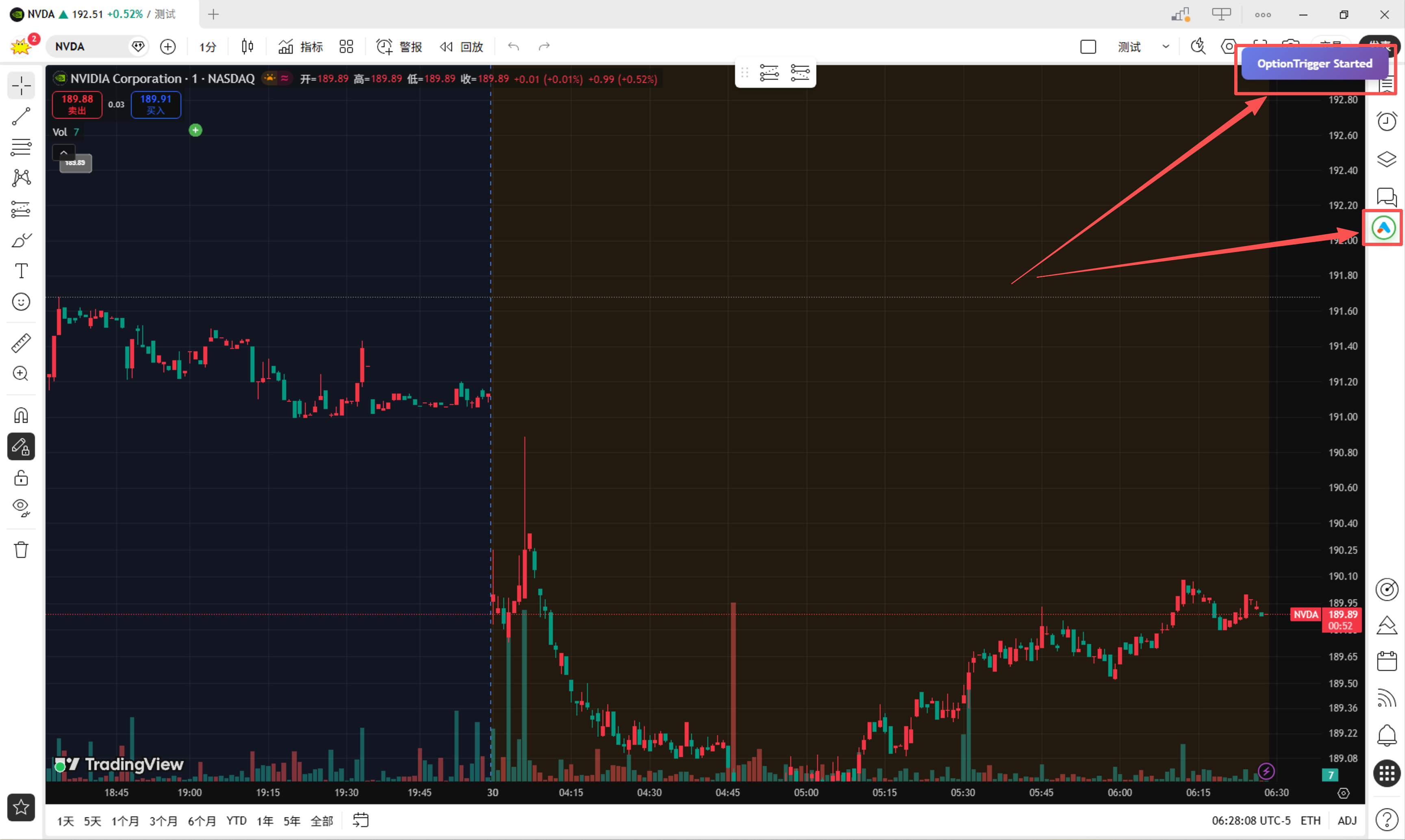Open the pattern drawing tools
The image size is (1405, 840).
coord(21,178)
